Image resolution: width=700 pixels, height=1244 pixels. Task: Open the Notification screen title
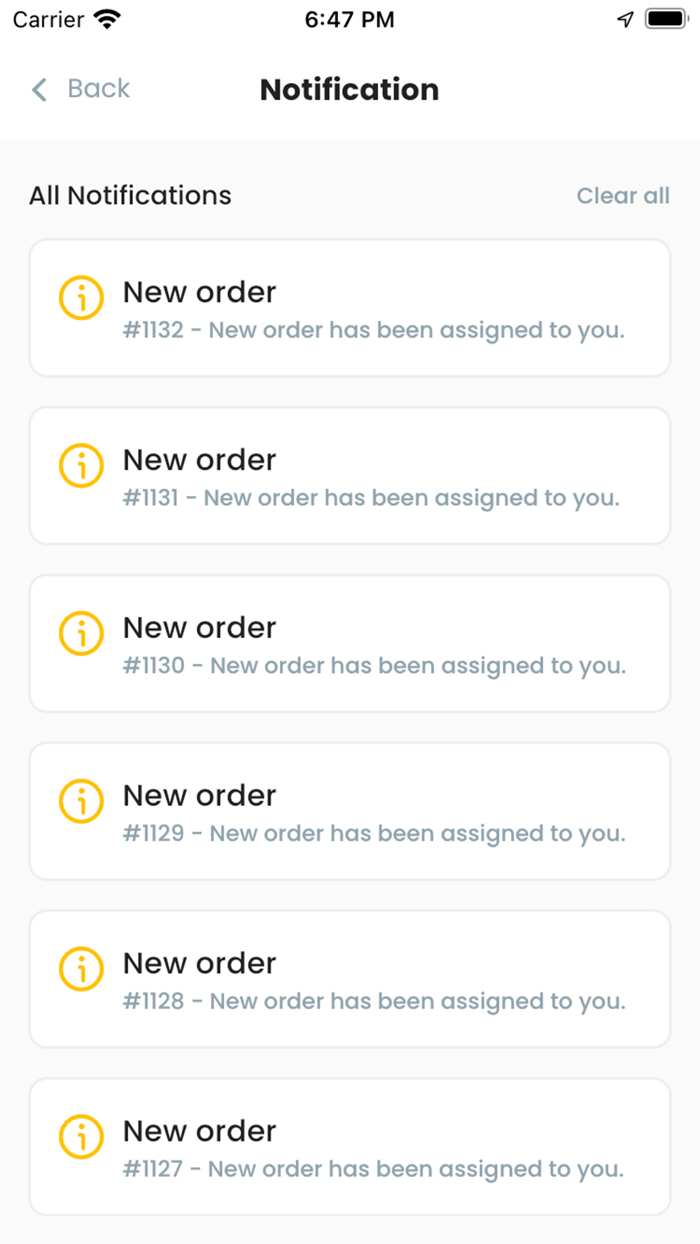pos(349,90)
